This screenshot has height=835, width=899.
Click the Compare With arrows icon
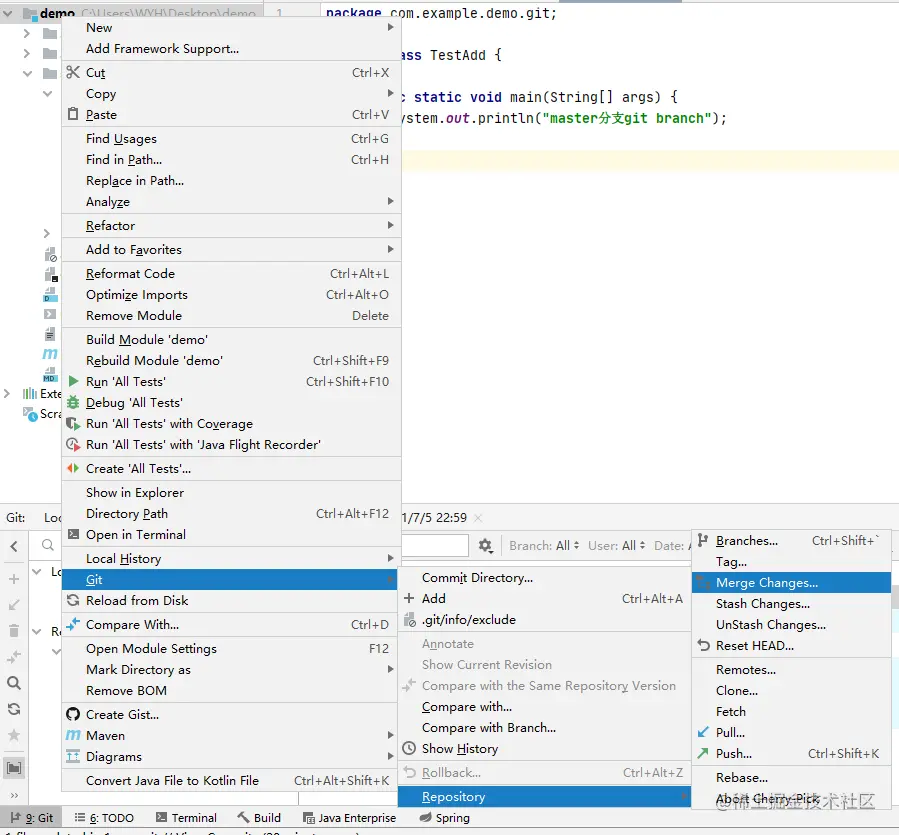coord(73,624)
